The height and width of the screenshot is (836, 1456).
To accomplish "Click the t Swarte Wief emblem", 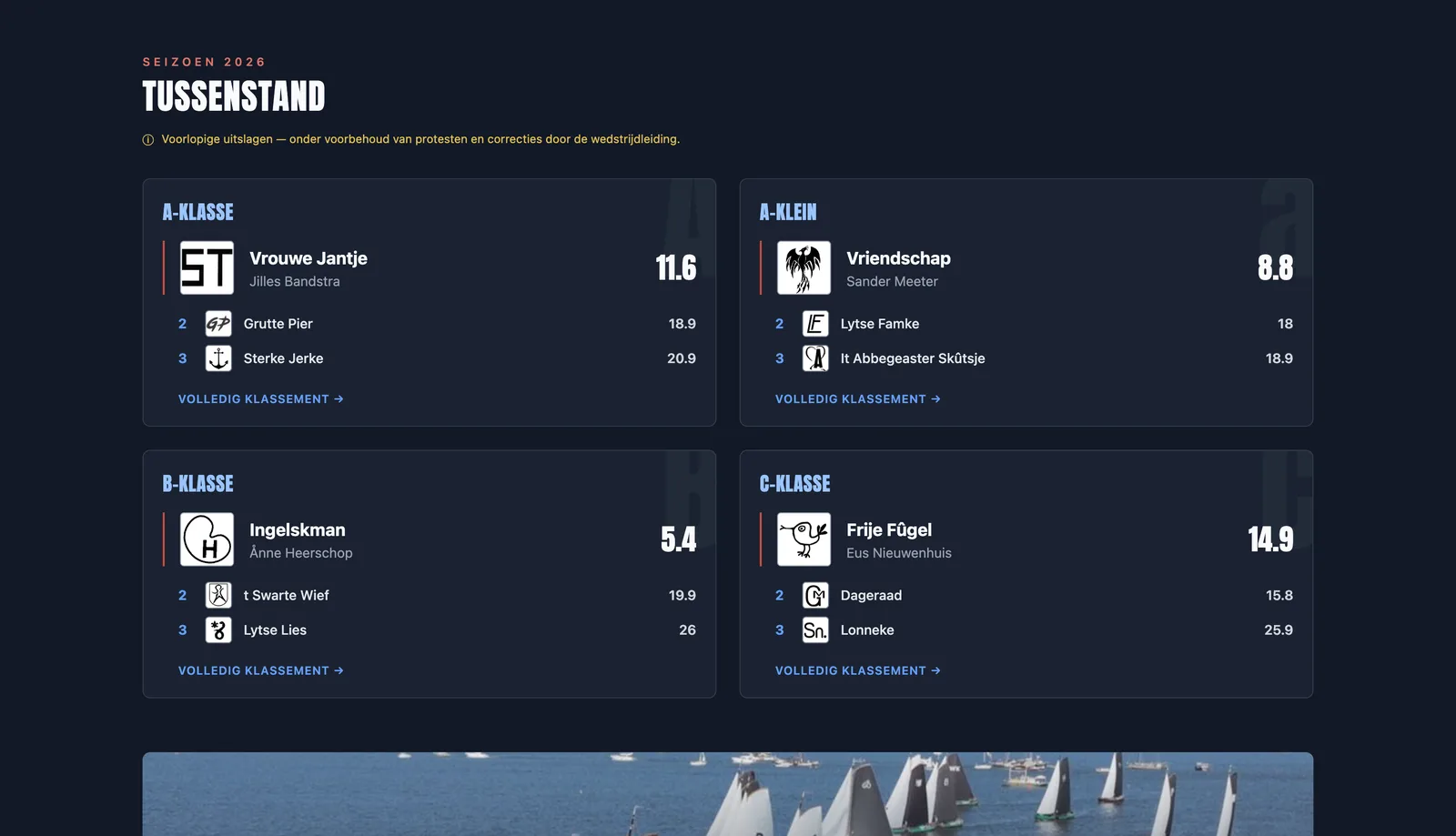I will point(218,595).
